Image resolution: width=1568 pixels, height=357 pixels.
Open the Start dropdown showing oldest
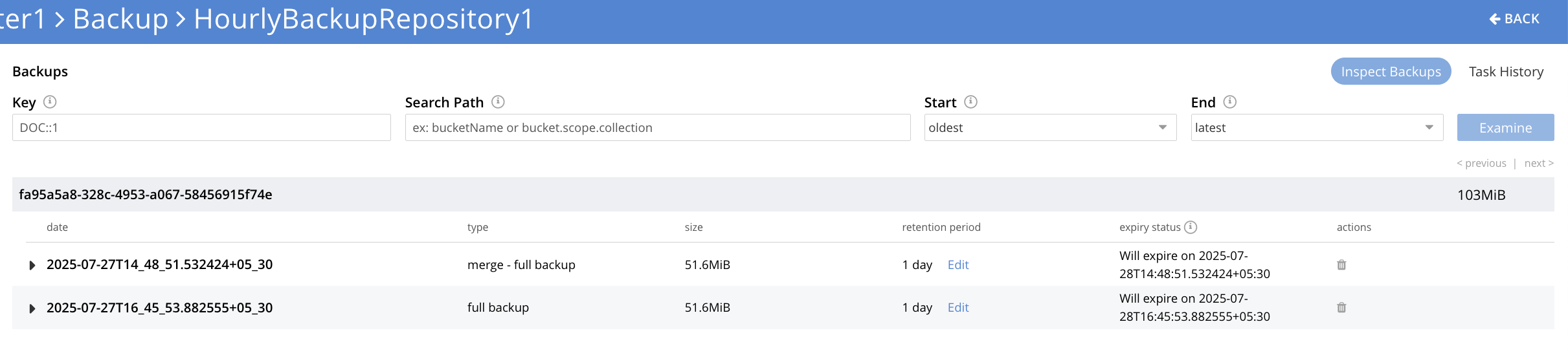coord(1049,128)
